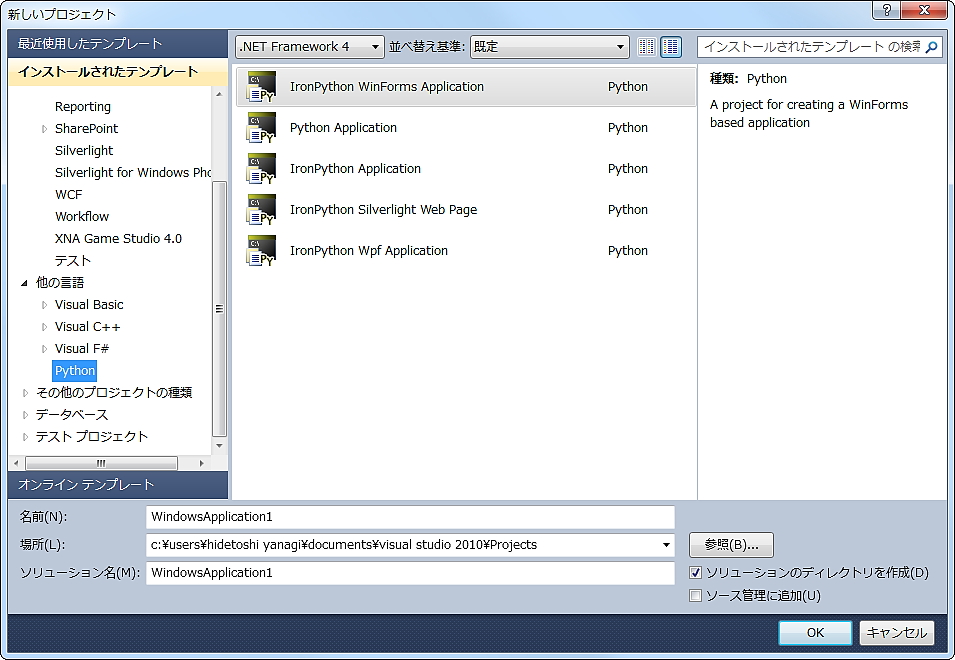Expand the Visual F# node
Screen dimensions: 955x660
tap(44, 349)
